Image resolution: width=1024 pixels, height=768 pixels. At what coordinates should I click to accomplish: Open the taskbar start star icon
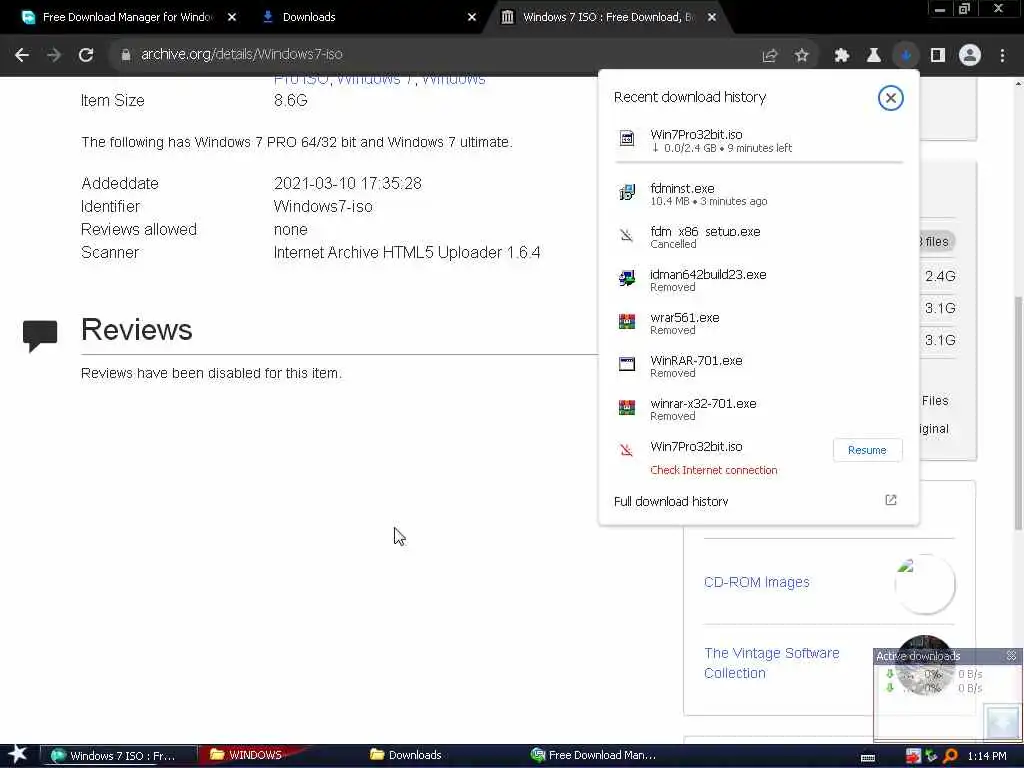(x=17, y=754)
